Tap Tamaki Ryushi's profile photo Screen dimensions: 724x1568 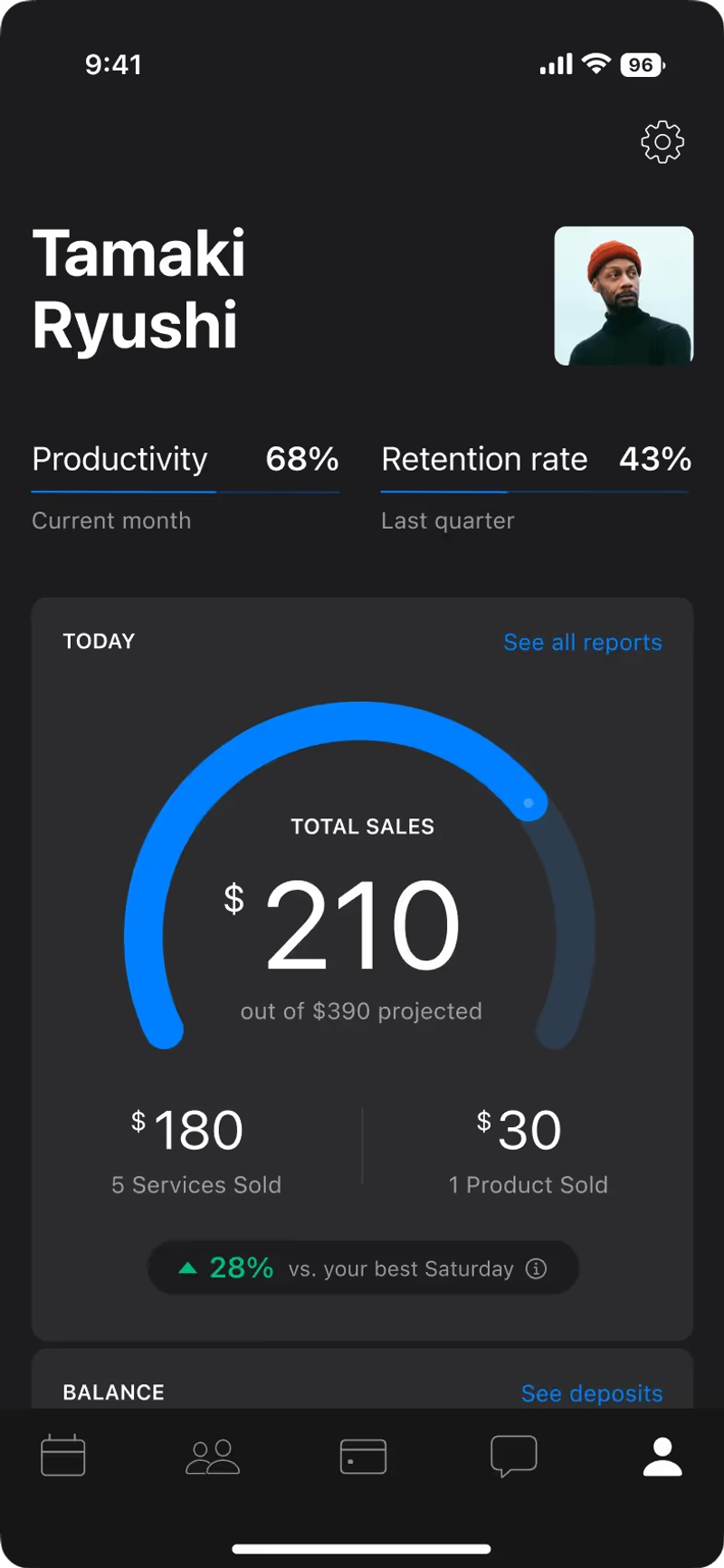[x=624, y=296]
